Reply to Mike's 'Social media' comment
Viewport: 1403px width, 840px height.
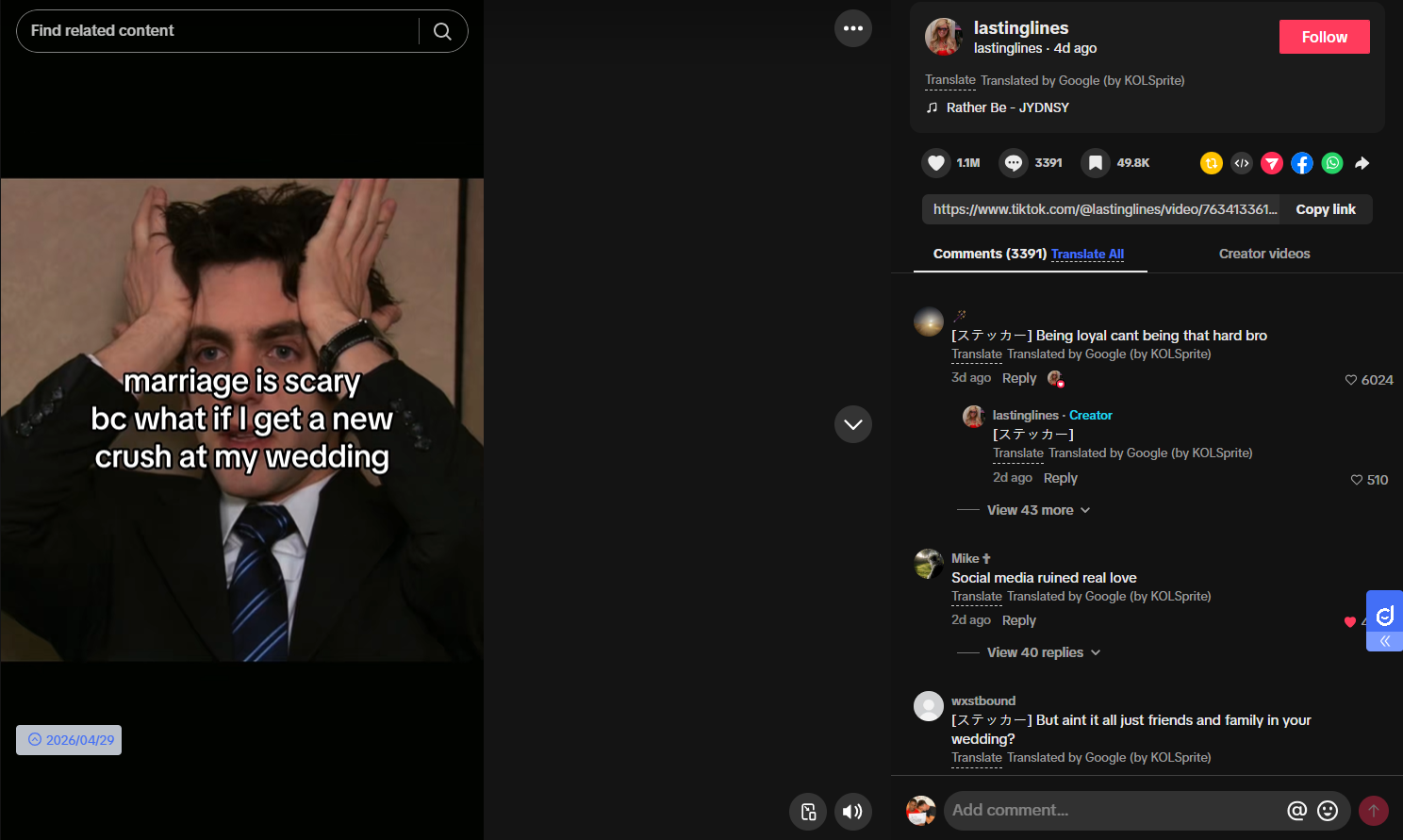(1019, 620)
